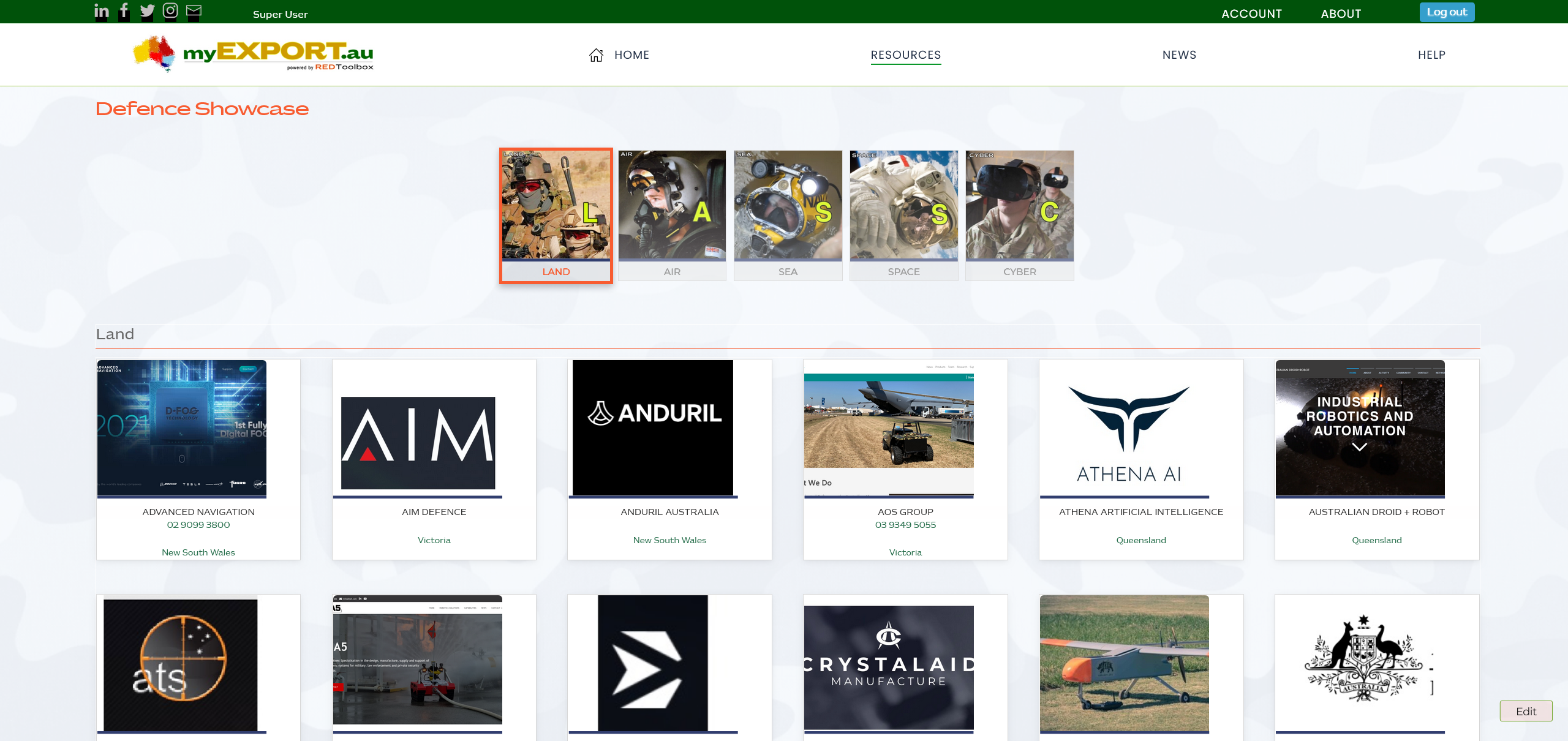
Task: Open the A5 robot website card
Action: click(418, 660)
